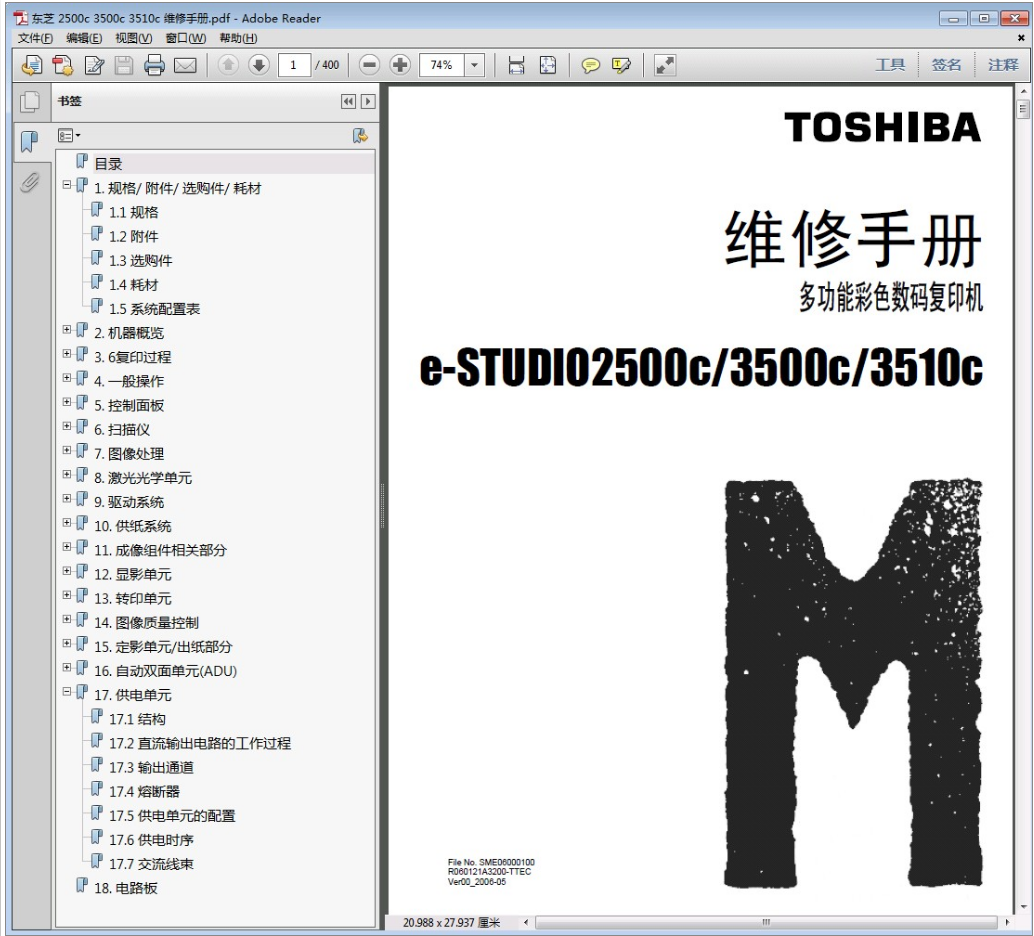The height and width of the screenshot is (936, 1034).
Task: Open the 窗口(W) menu
Action: (185, 38)
